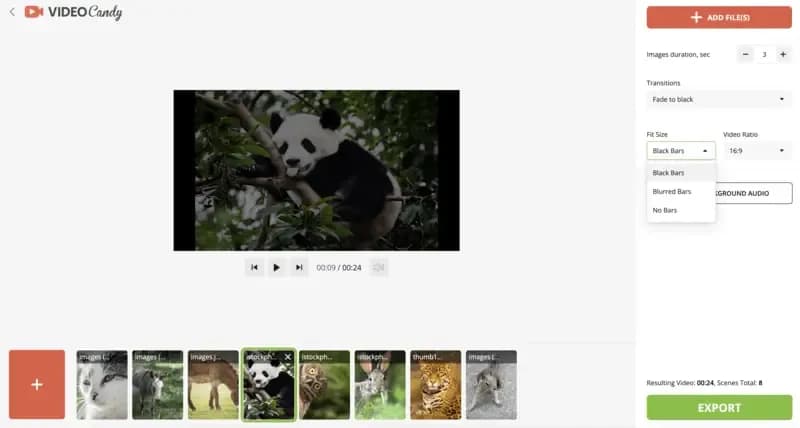Open the Video Ratio dropdown
This screenshot has height=428, width=800.
pos(757,151)
